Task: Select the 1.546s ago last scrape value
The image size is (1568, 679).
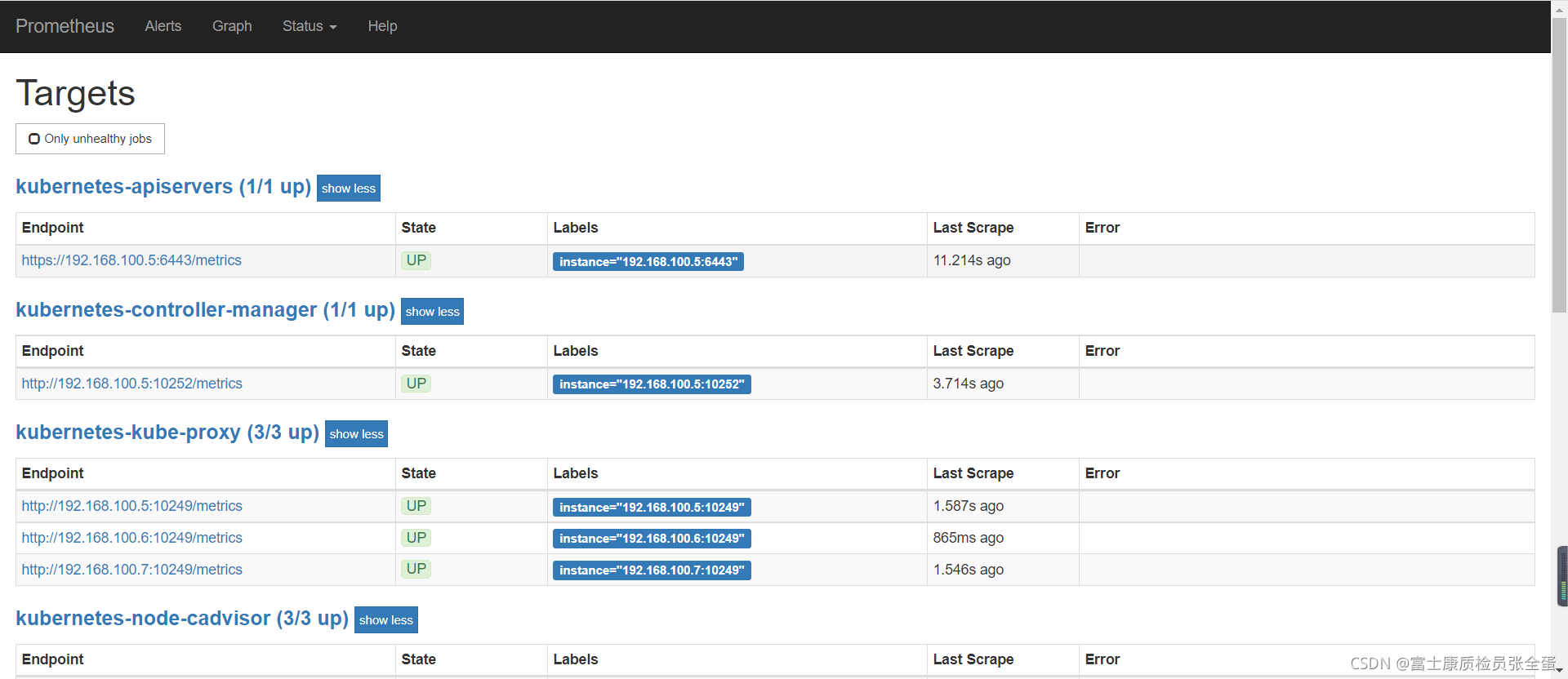Action: [969, 570]
